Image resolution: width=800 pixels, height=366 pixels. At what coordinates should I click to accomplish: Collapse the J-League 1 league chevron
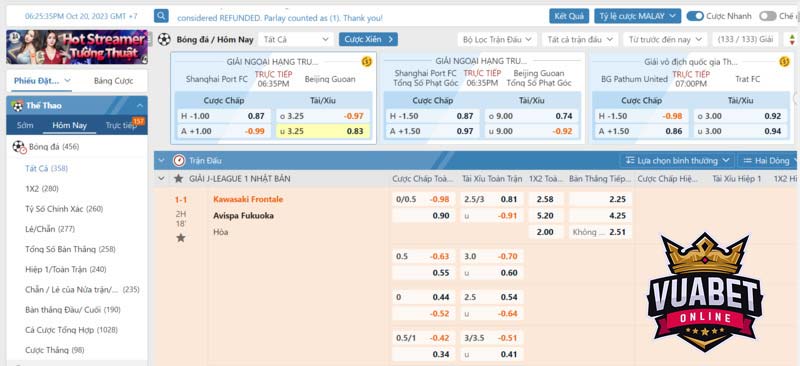161,179
